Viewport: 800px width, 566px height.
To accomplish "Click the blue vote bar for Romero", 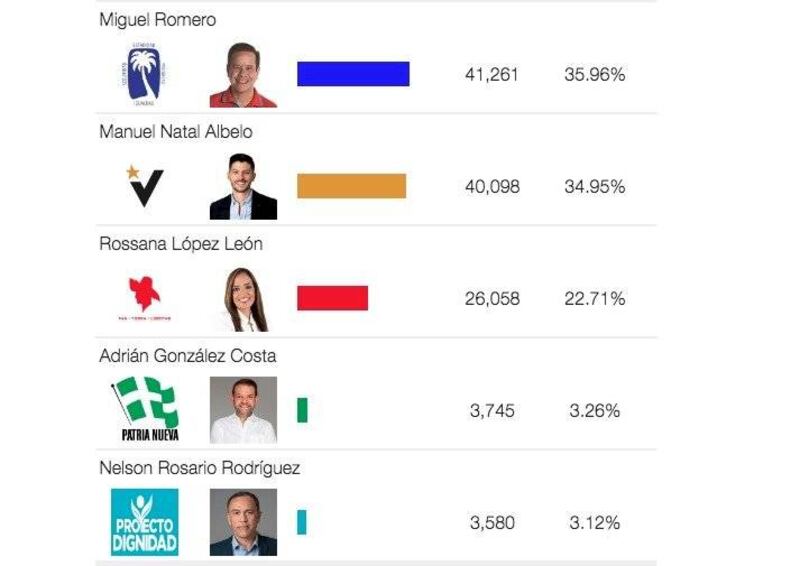I will click(x=353, y=74).
